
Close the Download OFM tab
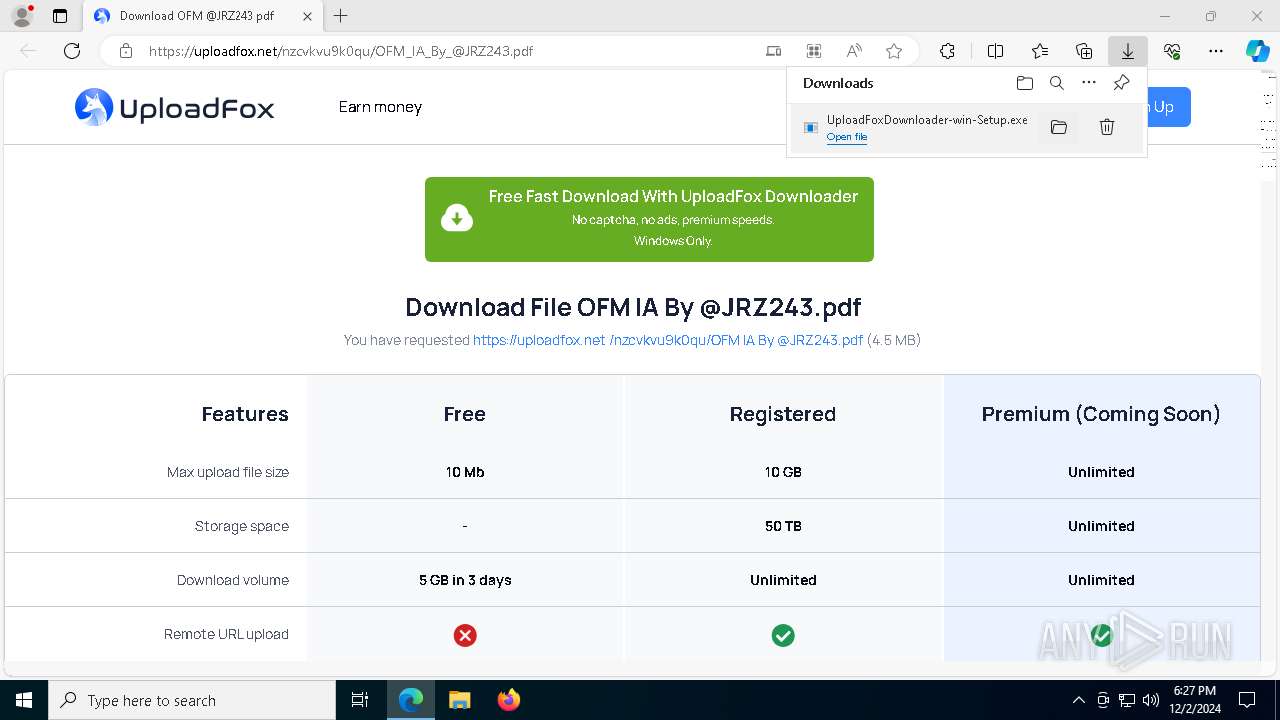(x=307, y=16)
